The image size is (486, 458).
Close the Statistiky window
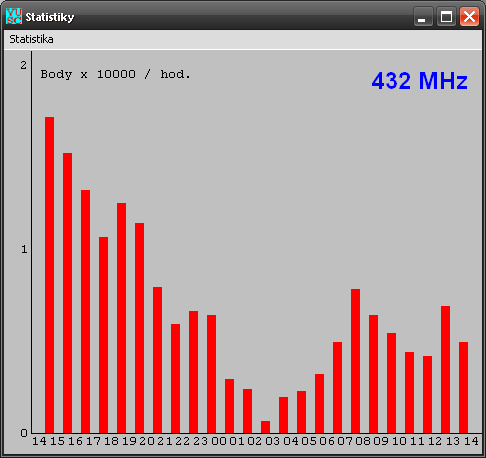tap(469, 16)
